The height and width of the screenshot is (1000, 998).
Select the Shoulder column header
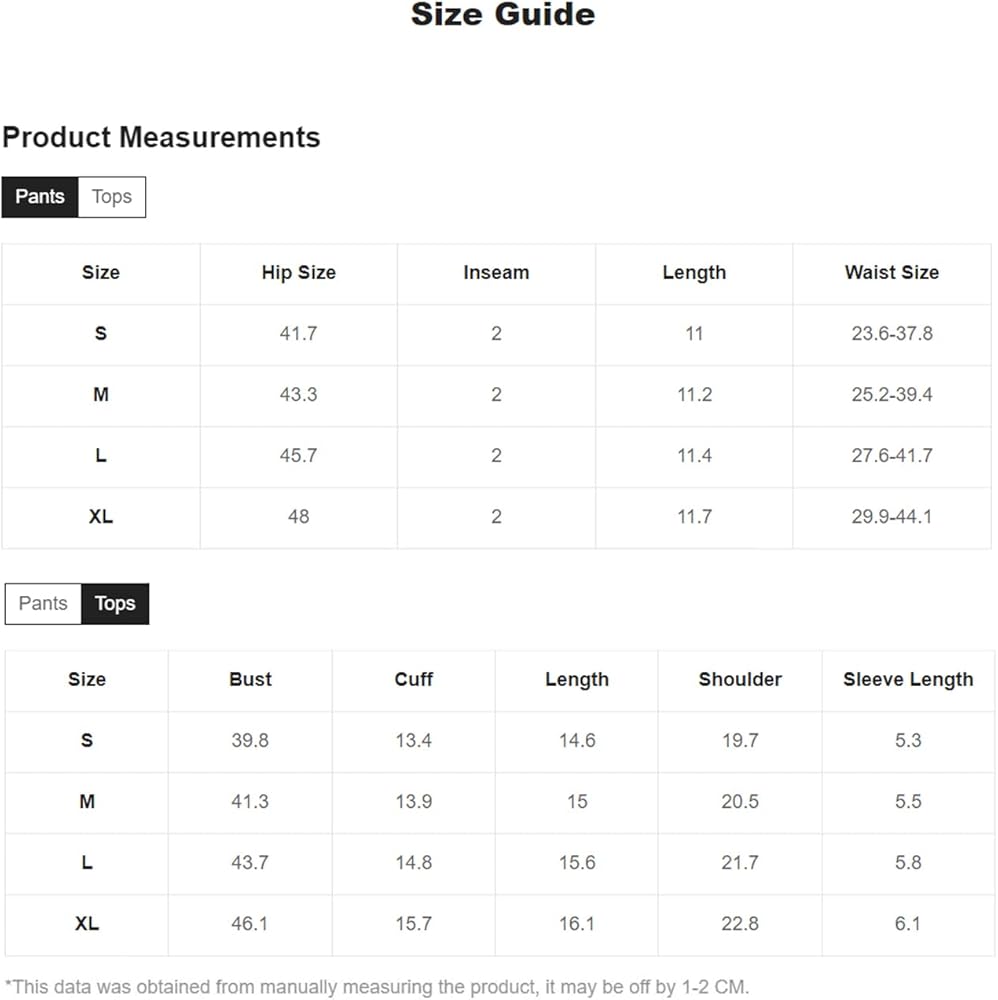coord(740,680)
